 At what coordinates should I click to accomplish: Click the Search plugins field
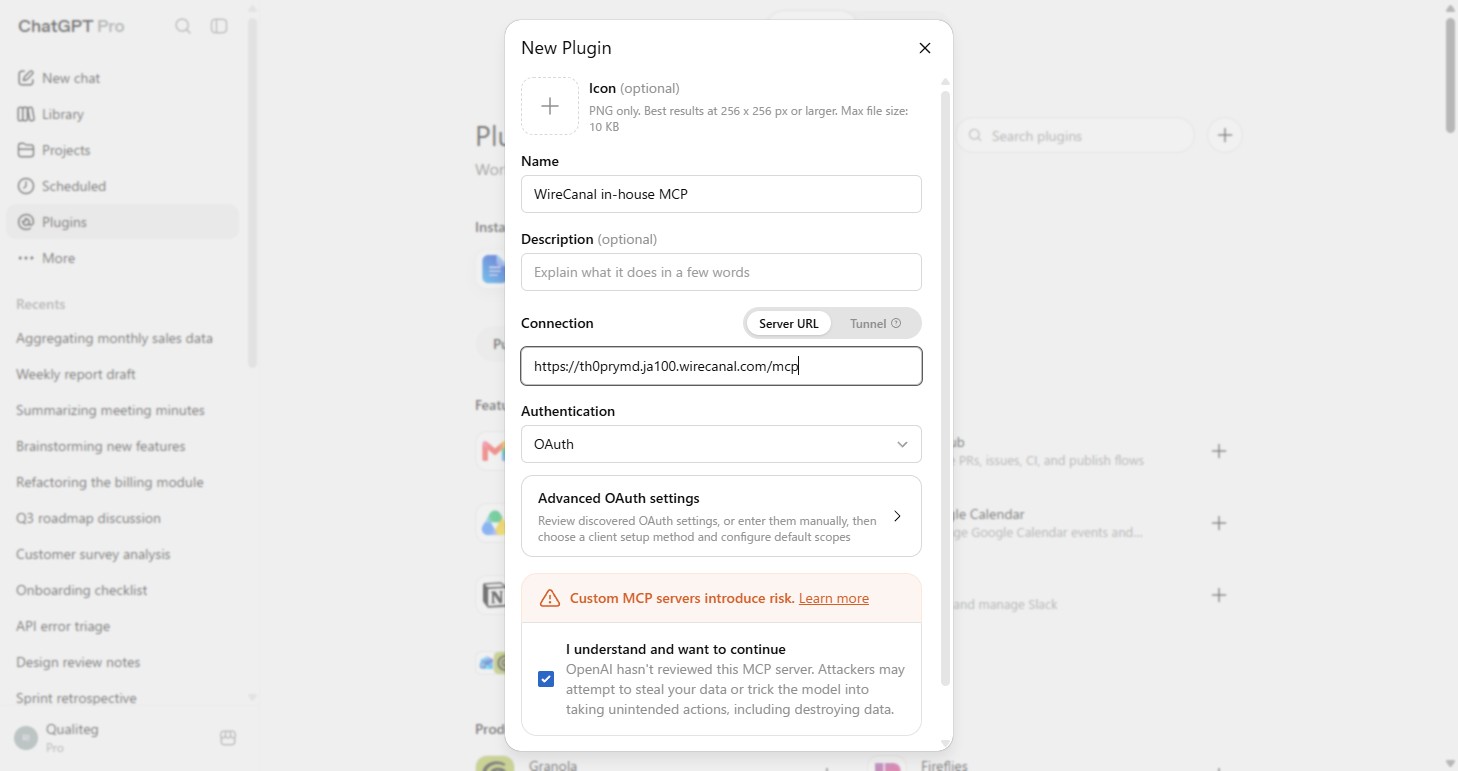point(1075,136)
